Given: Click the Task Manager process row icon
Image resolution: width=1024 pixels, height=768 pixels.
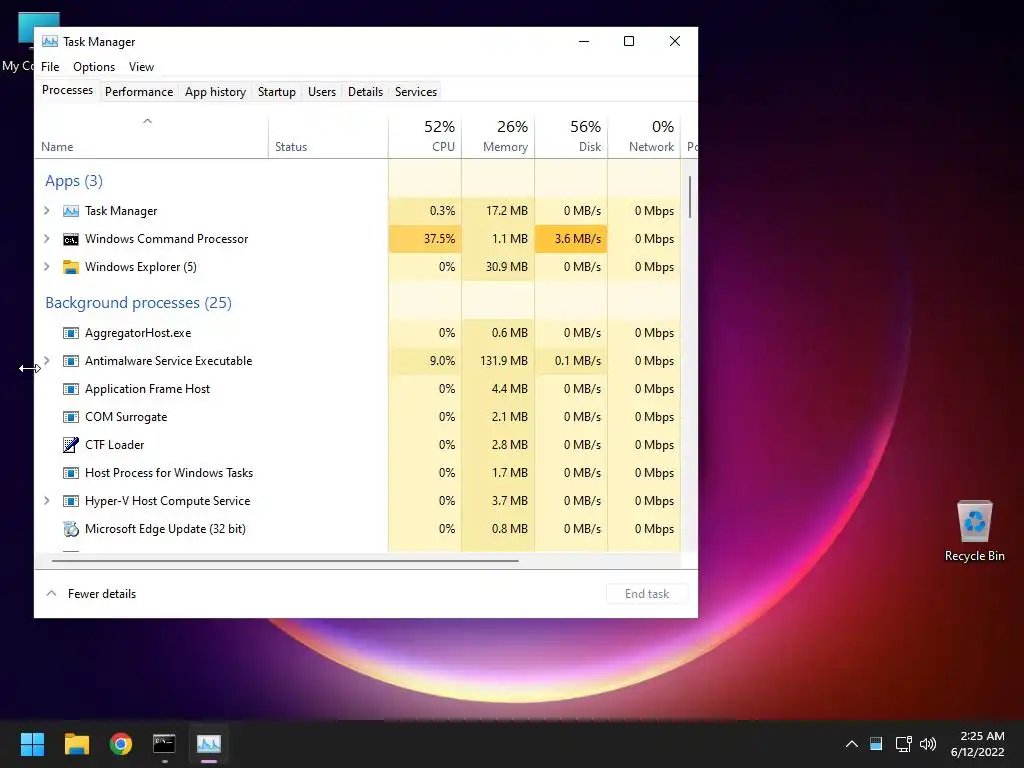Looking at the screenshot, I should 71,211.
